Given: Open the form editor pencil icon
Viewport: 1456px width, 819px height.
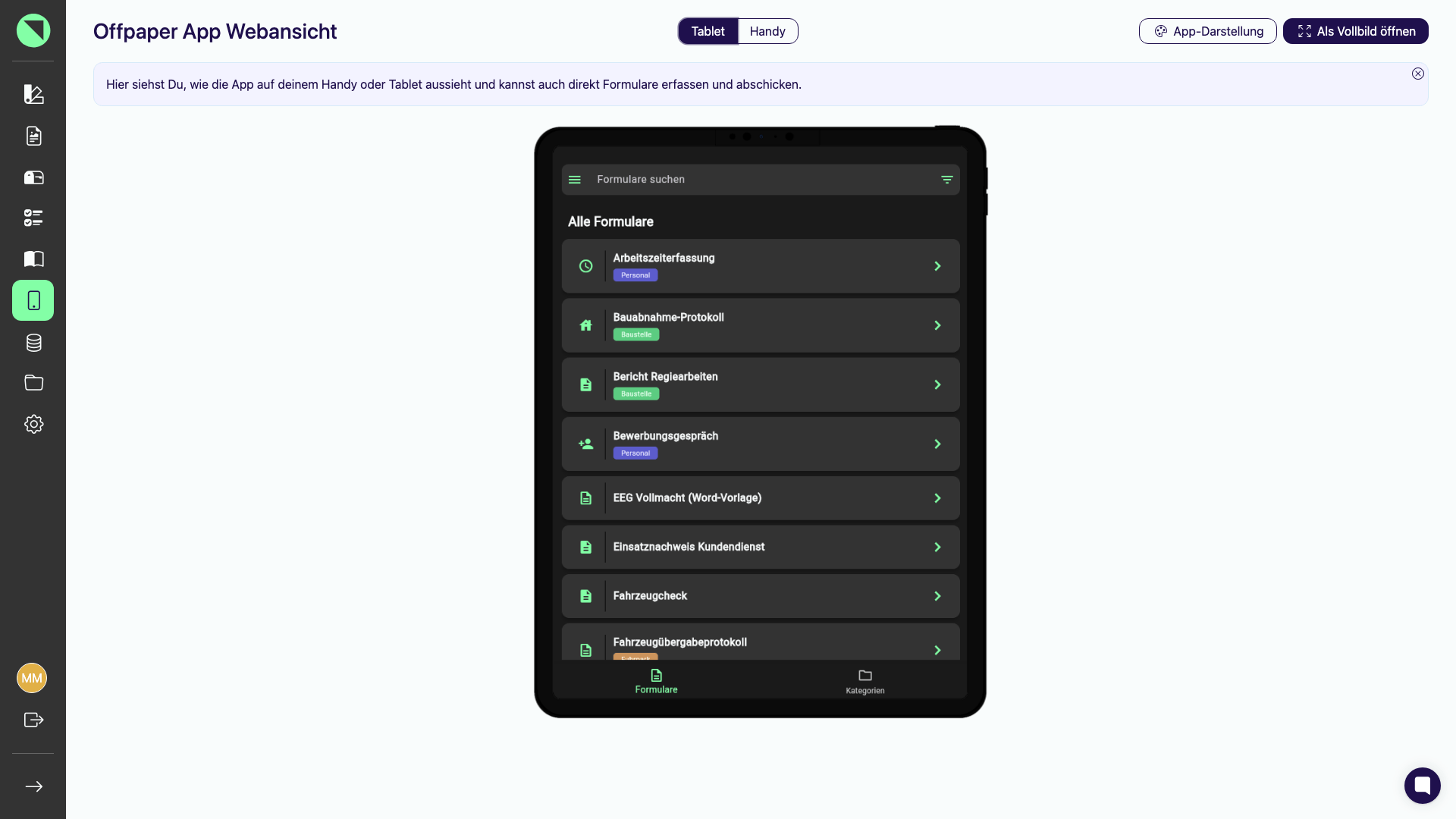Looking at the screenshot, I should pyautogui.click(x=33, y=94).
